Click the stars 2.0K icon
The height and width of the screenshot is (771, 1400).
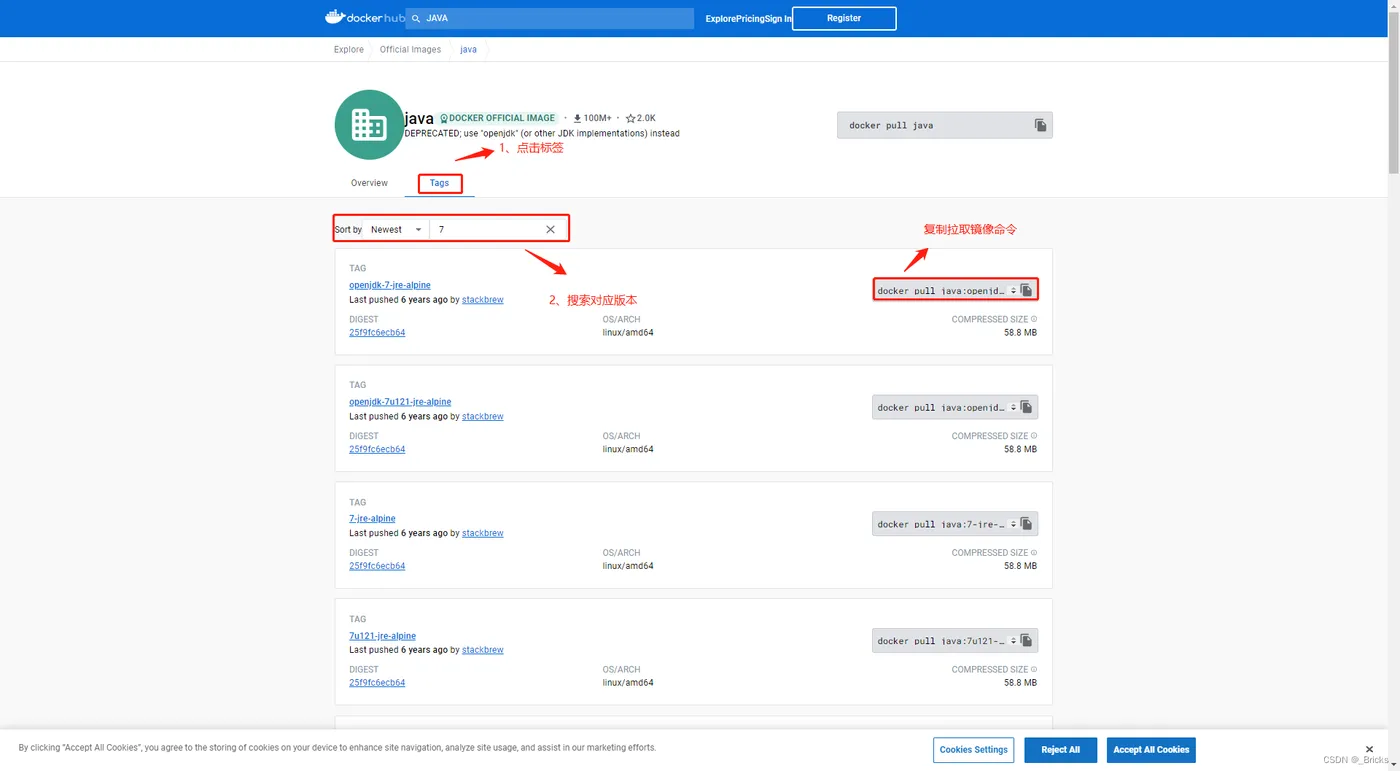pyautogui.click(x=630, y=118)
